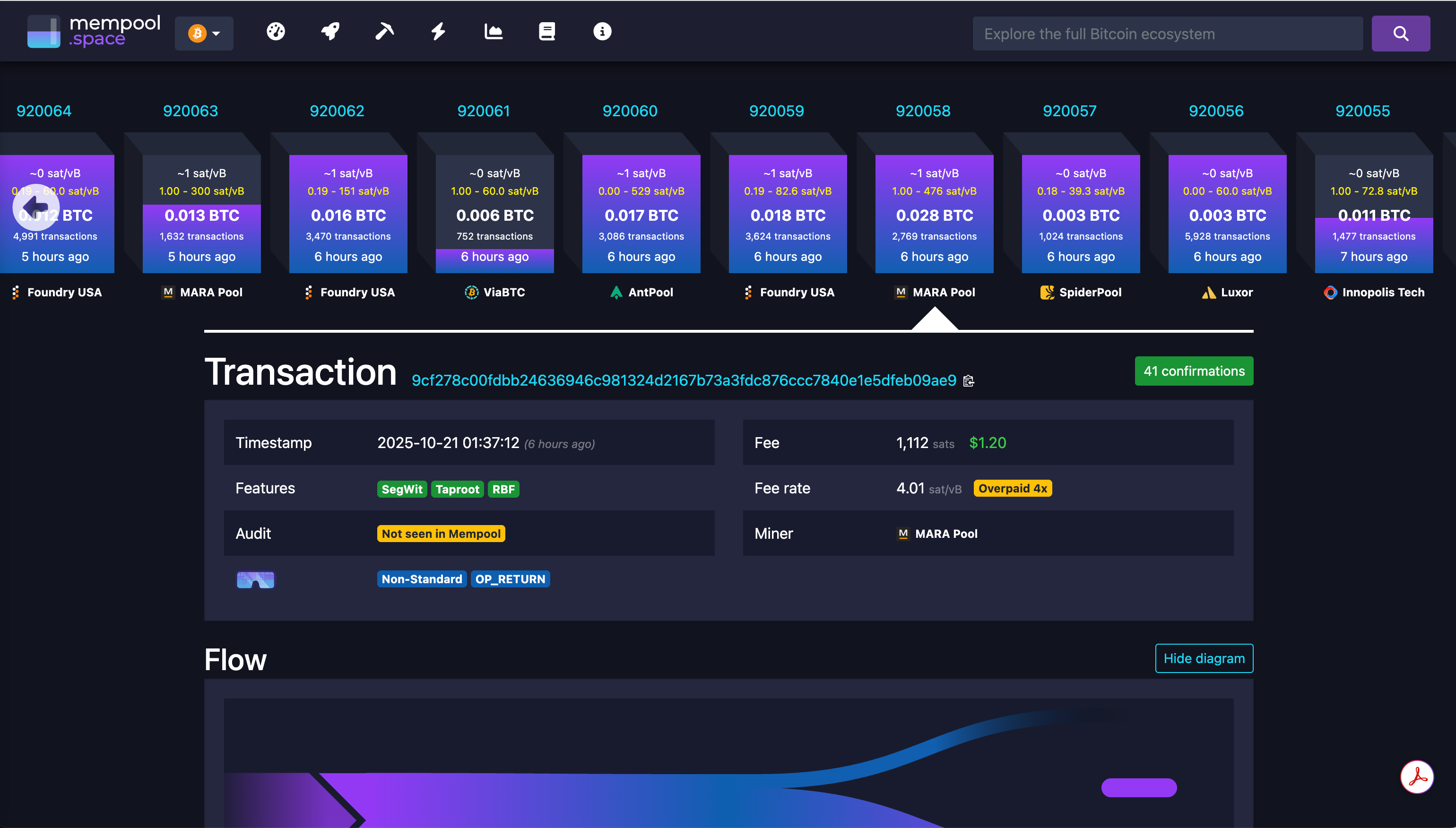Click the search magnifier button
1456x828 pixels.
click(1400, 34)
